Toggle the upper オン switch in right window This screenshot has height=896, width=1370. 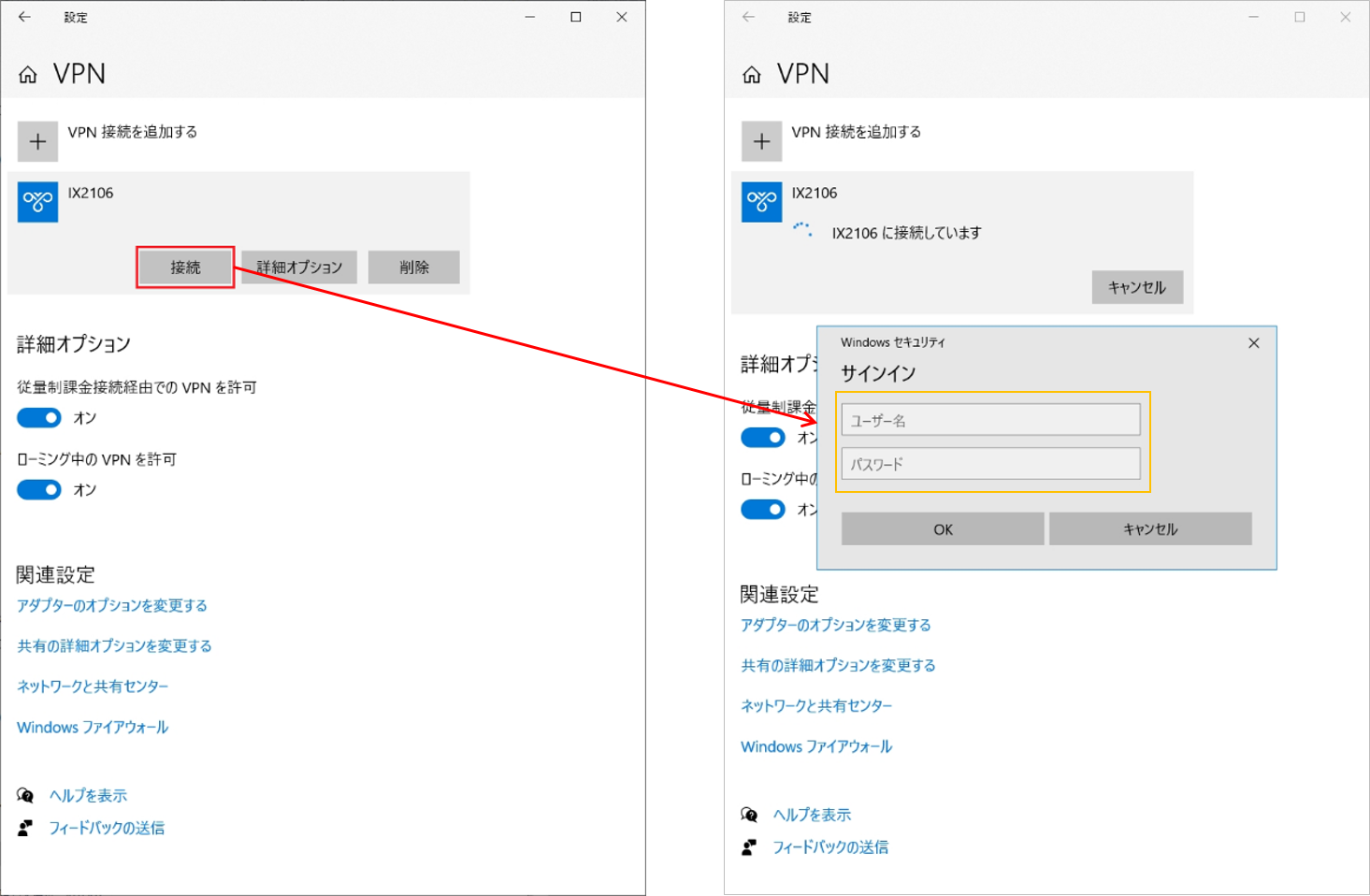pos(763,438)
